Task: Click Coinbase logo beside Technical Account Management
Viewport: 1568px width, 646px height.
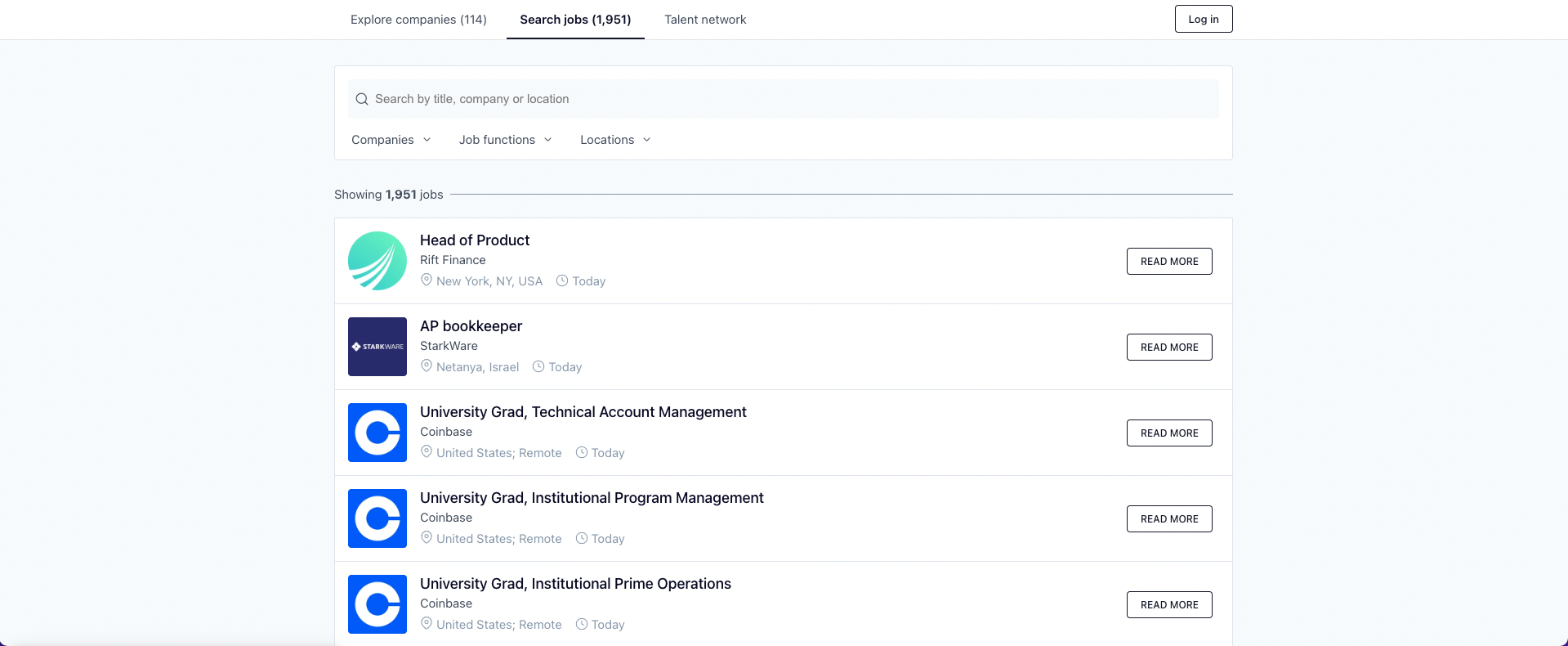Action: [x=377, y=433]
